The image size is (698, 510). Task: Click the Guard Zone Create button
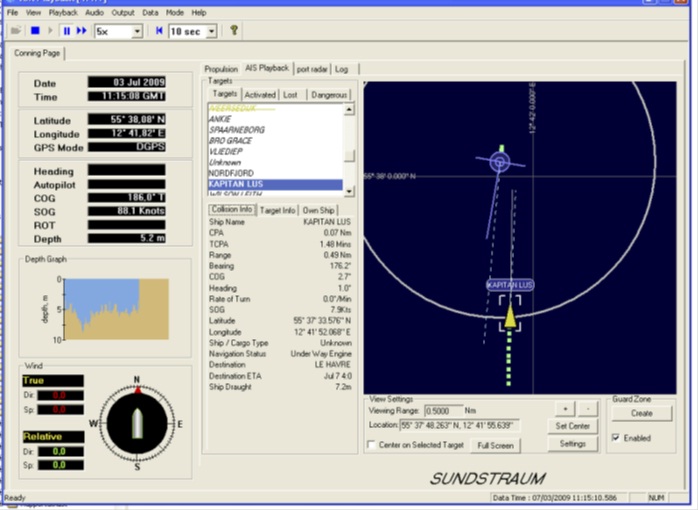(x=641, y=412)
